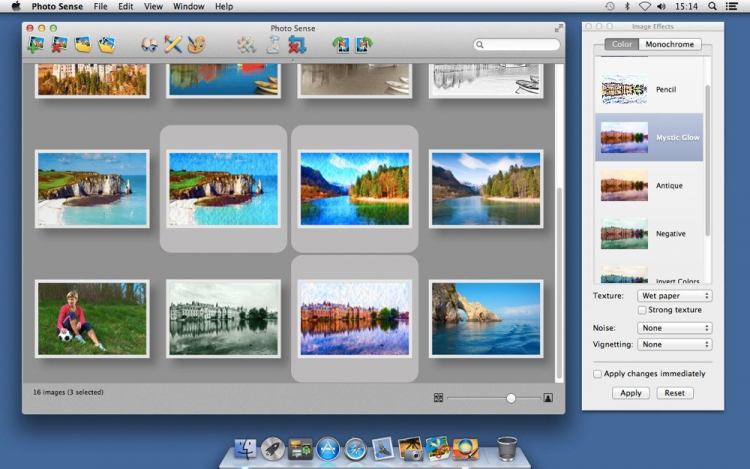The height and width of the screenshot is (469, 750).
Task: Expand the Noise dropdown
Action: [675, 328]
